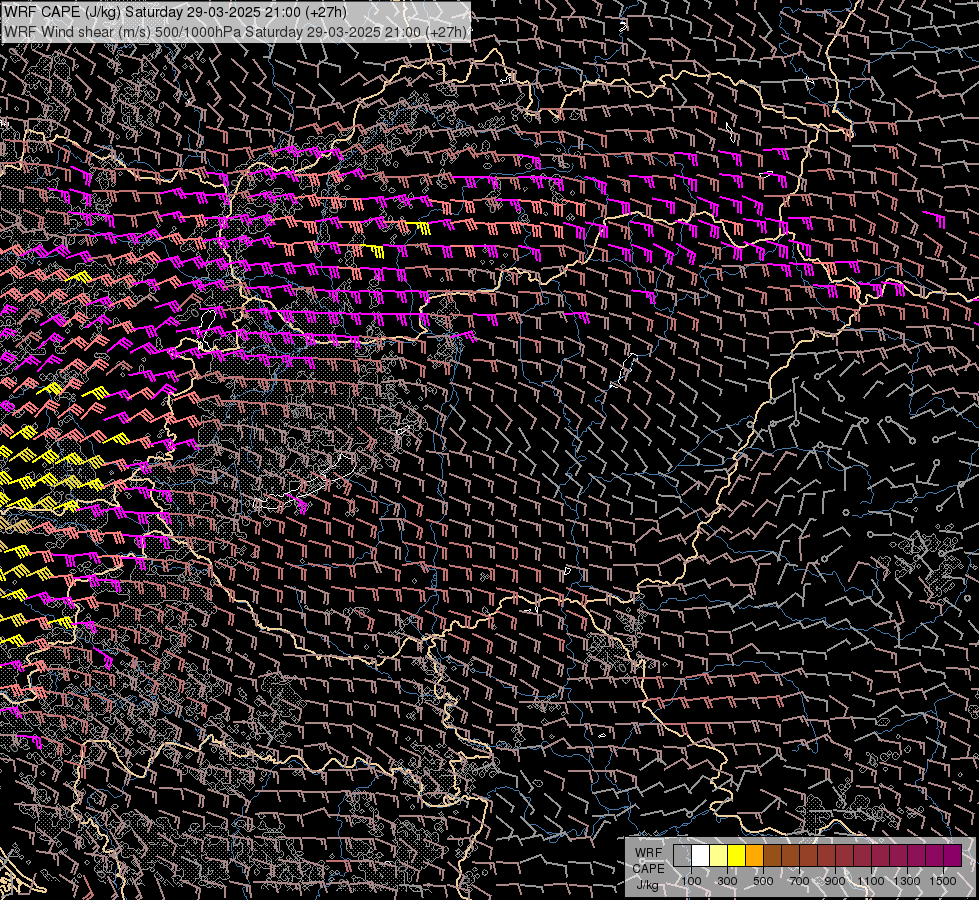Image resolution: width=979 pixels, height=900 pixels.
Task: Click the brown 500–600 J/kg legend swatch
Action: coord(772,855)
